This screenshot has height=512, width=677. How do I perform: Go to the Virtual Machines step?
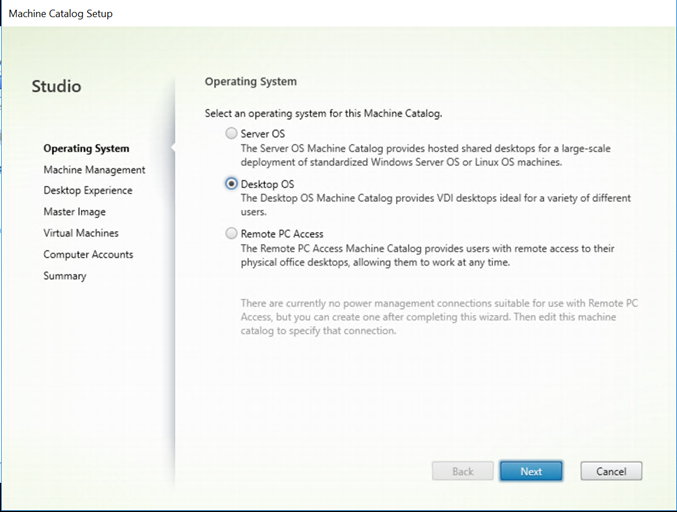[x=81, y=233]
